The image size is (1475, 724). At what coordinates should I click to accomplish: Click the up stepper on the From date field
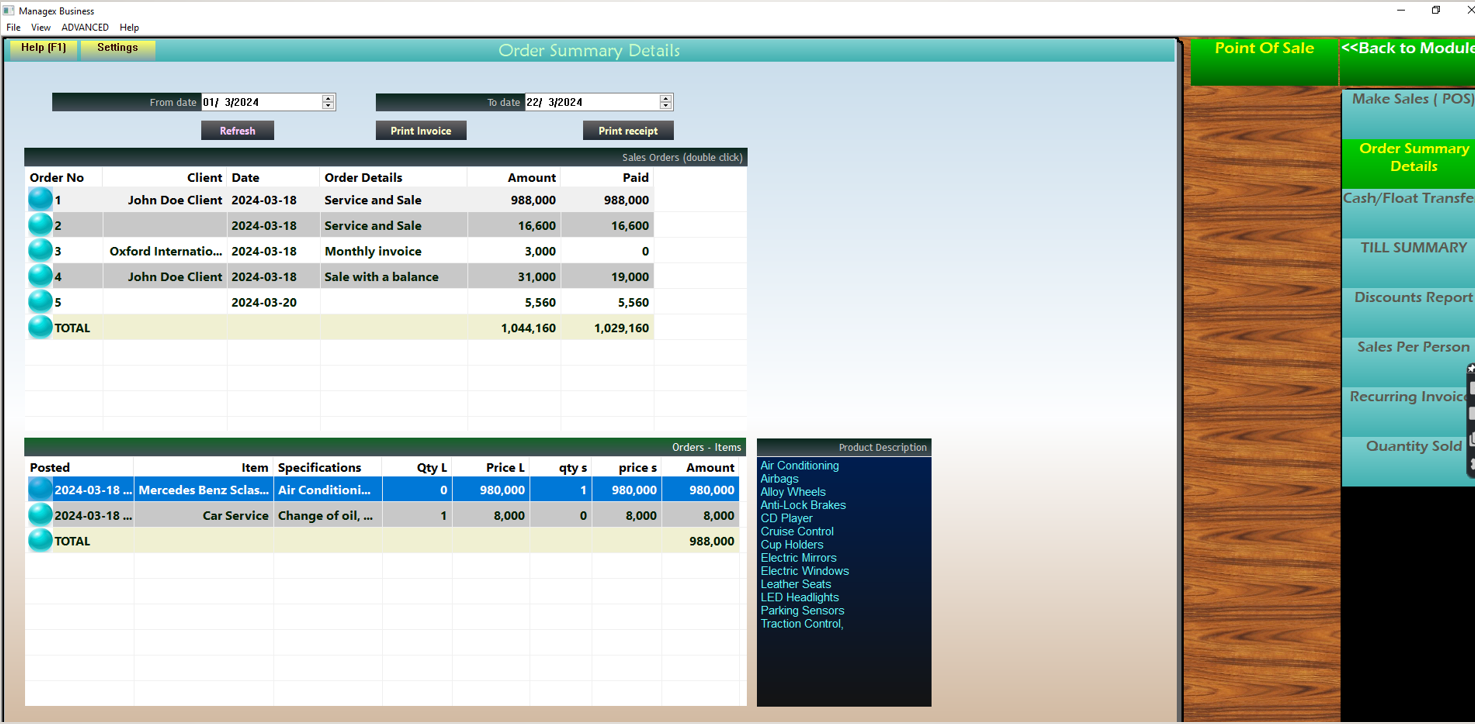tap(327, 97)
